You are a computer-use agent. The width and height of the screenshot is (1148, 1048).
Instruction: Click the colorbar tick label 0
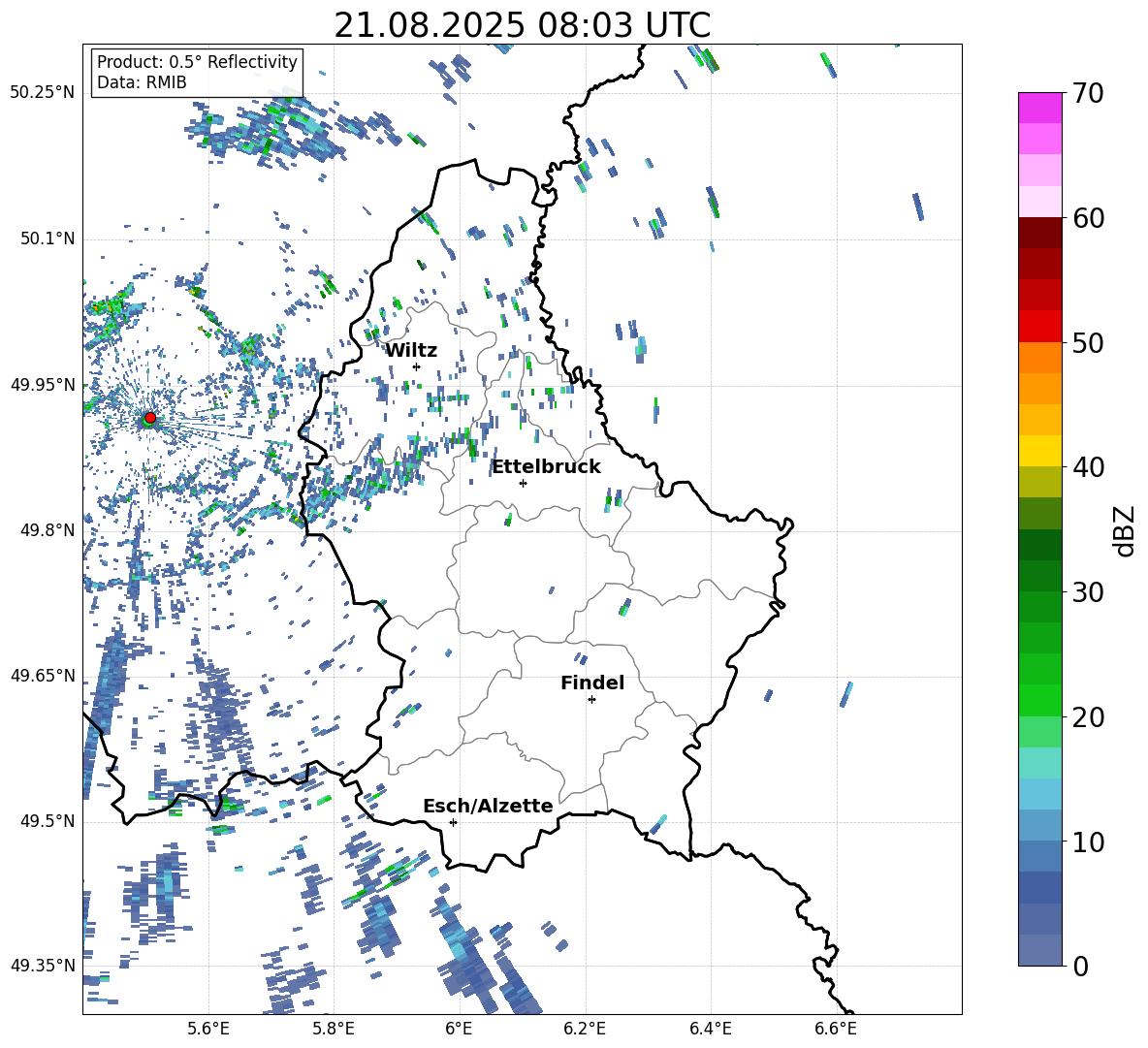click(x=1081, y=967)
